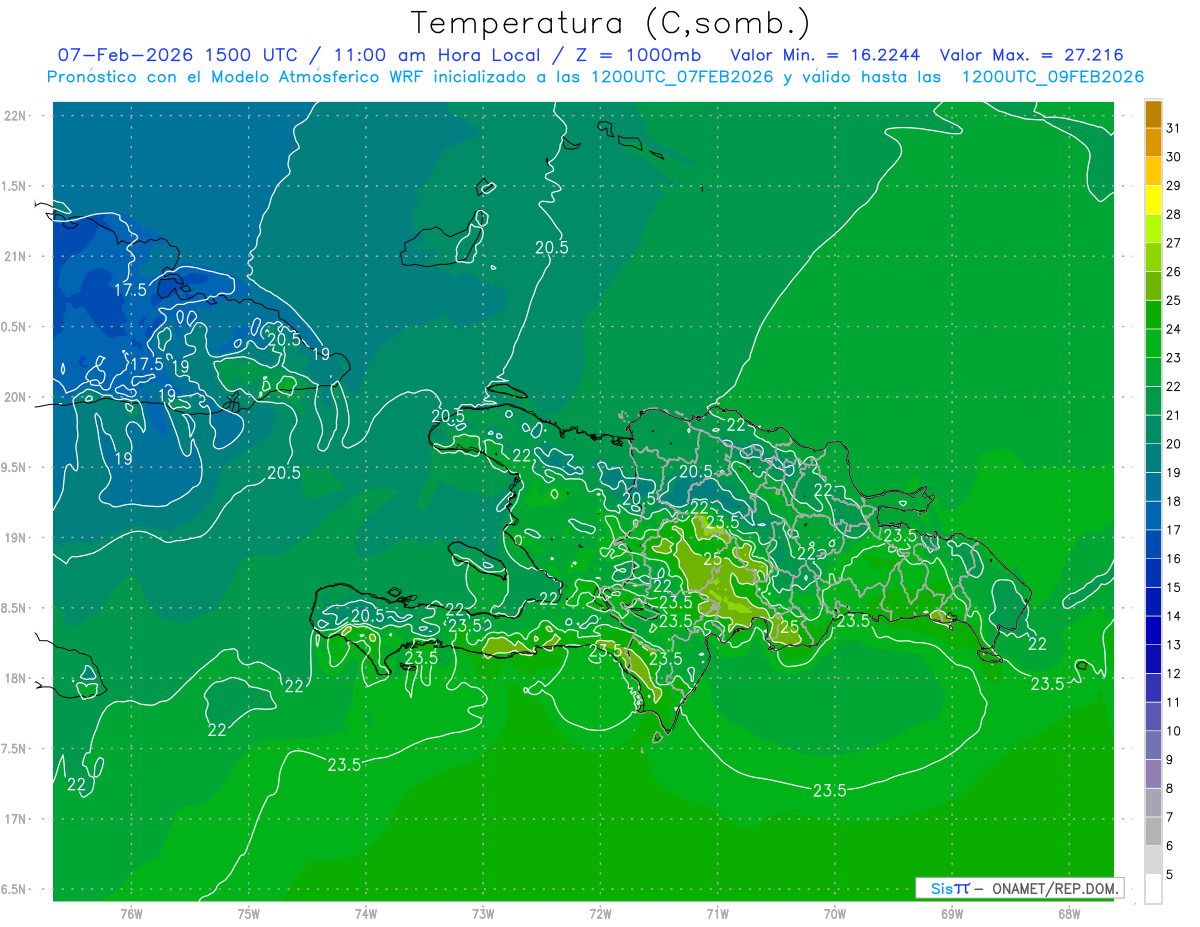Pick the purple colorbar segment between 8 and 9
The image size is (1200, 927).
coord(1153,774)
